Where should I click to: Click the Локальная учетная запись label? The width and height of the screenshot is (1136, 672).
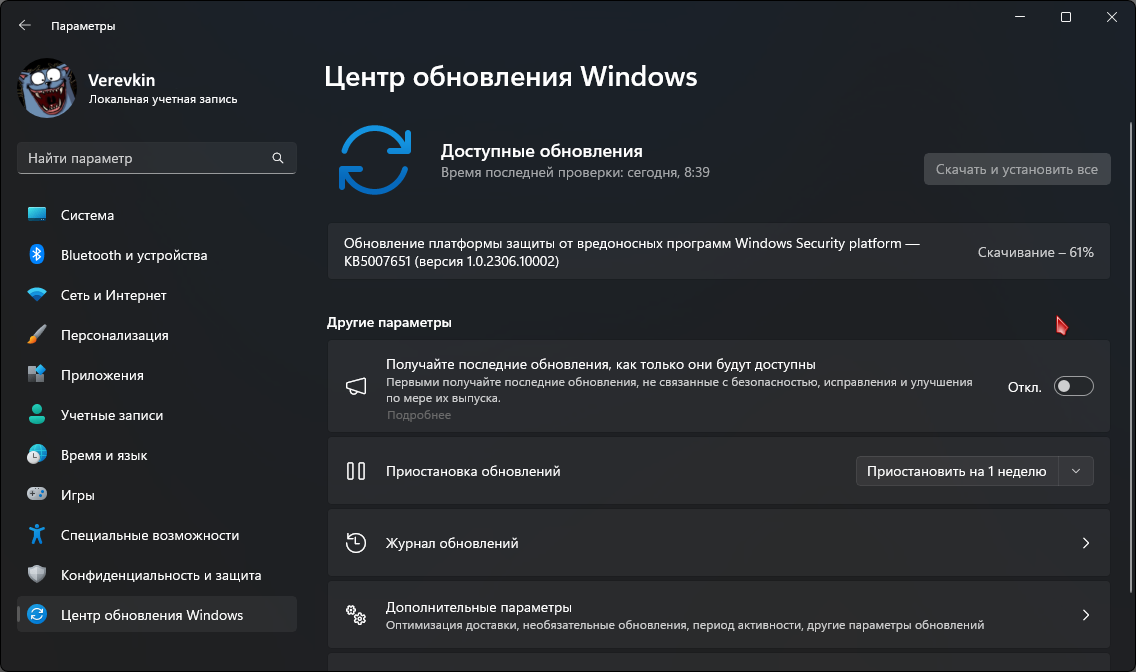tap(163, 99)
